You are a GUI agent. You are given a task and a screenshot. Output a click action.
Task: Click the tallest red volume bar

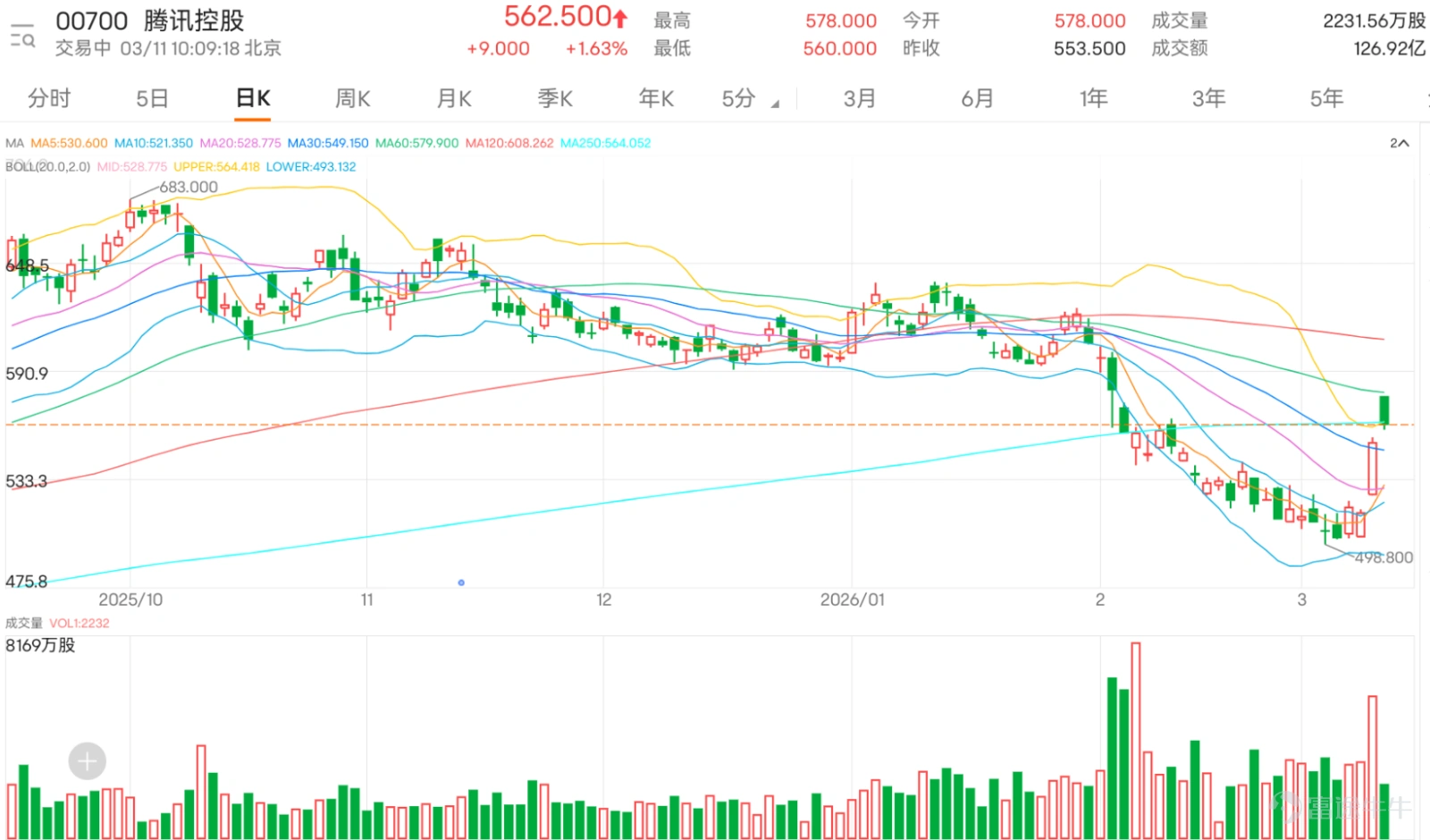point(1136,740)
